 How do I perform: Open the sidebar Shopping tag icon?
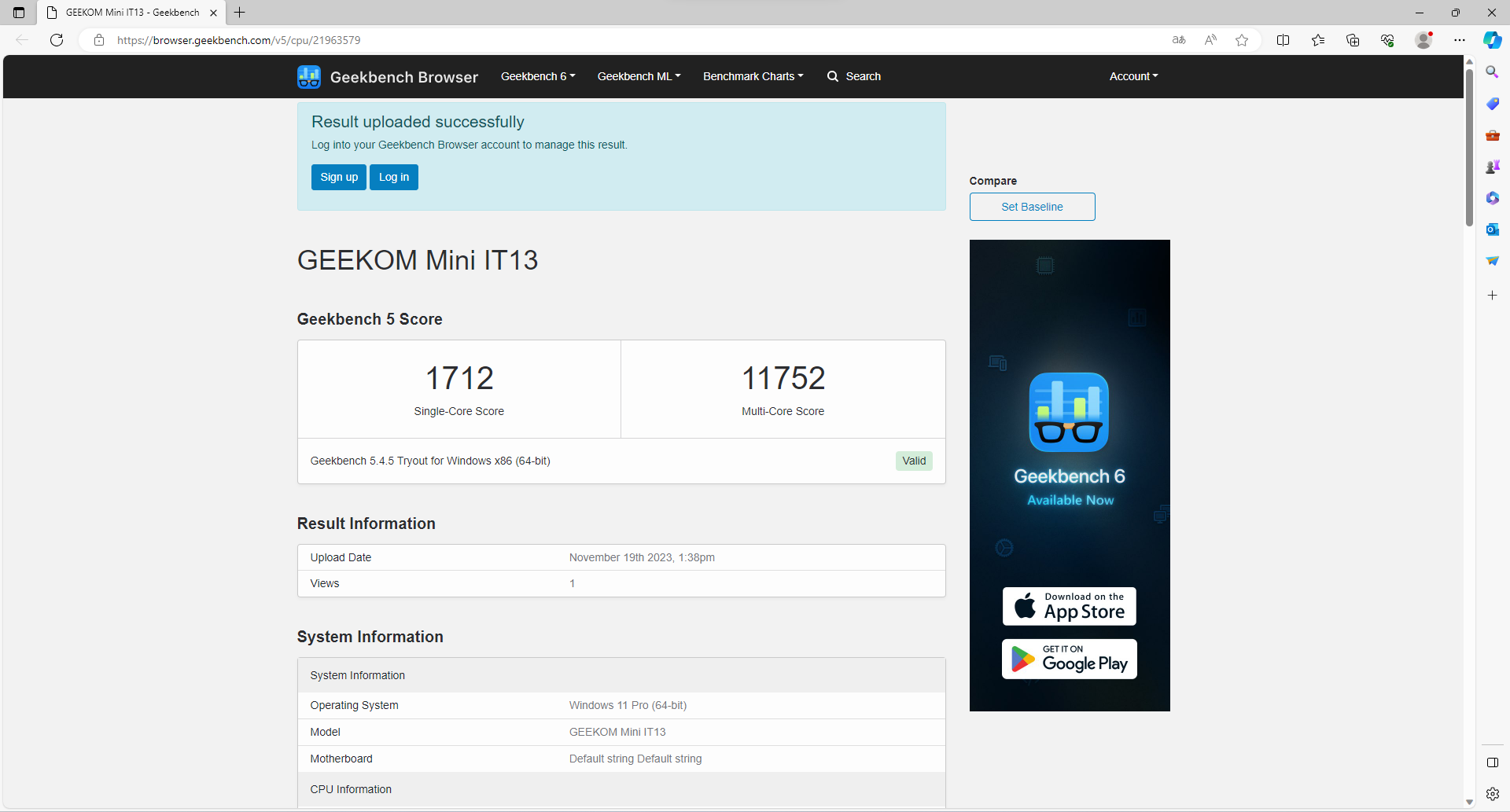(x=1492, y=104)
